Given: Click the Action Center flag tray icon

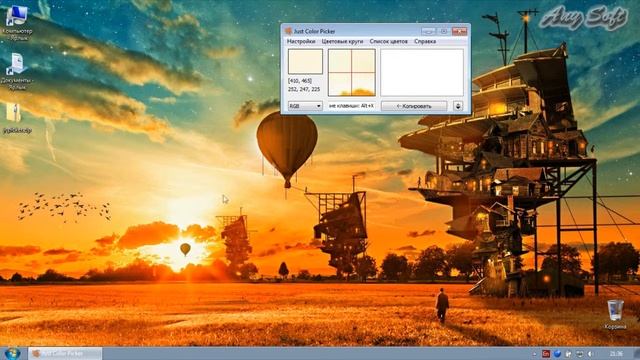Looking at the screenshot, I should pos(568,354).
